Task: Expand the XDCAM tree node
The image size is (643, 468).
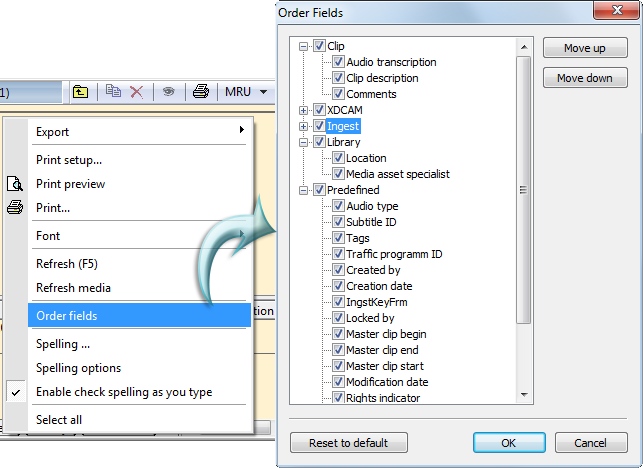Action: (x=303, y=110)
